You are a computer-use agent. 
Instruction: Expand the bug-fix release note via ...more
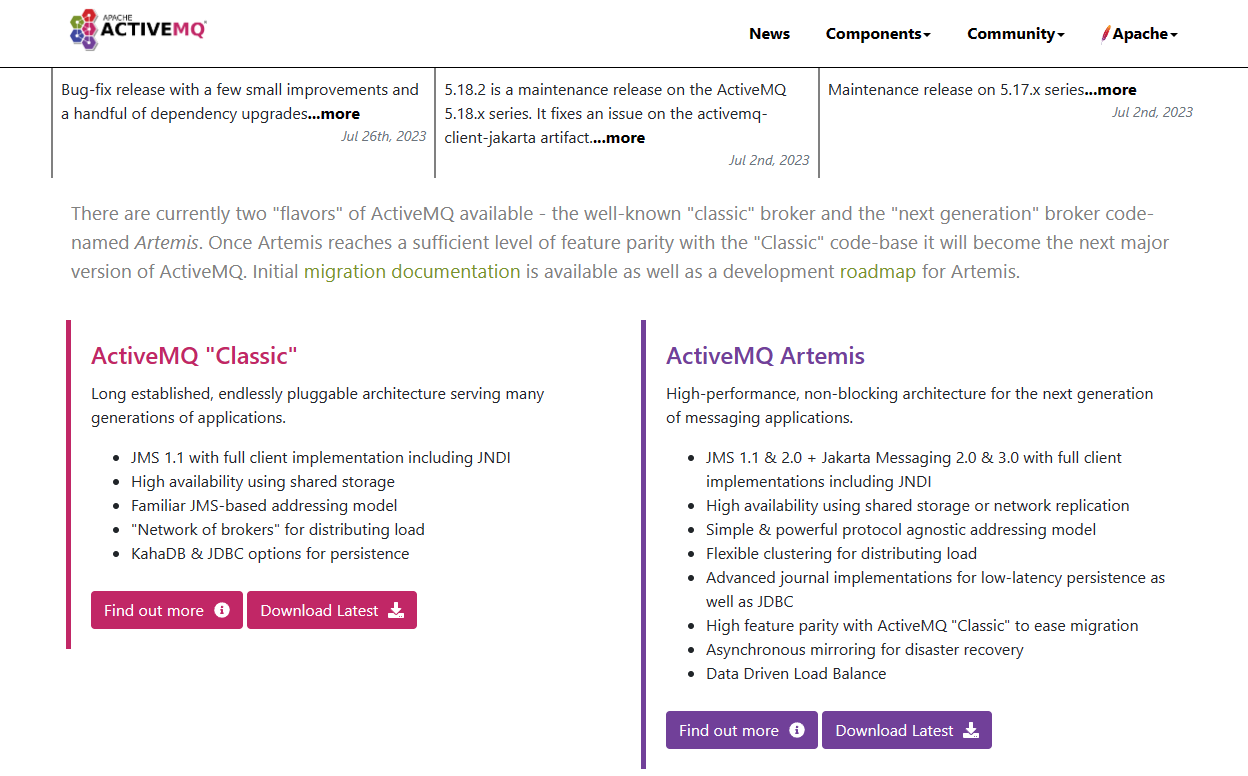coord(334,113)
